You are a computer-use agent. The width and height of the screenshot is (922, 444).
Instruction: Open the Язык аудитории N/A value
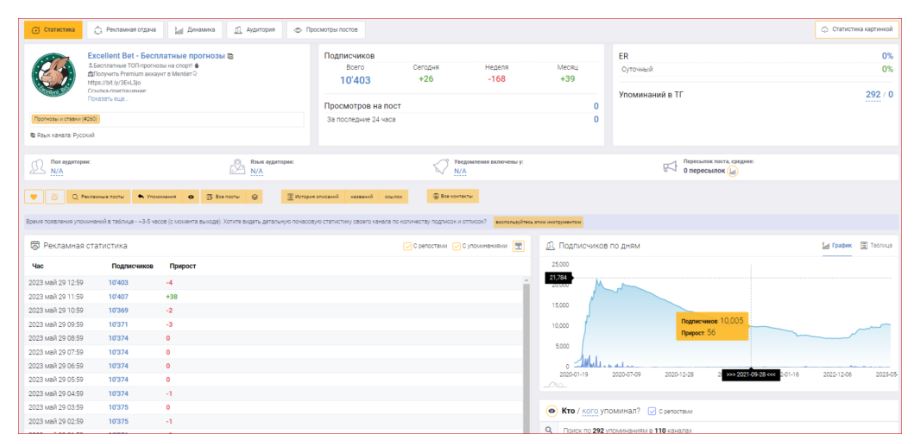pyautogui.click(x=256, y=171)
